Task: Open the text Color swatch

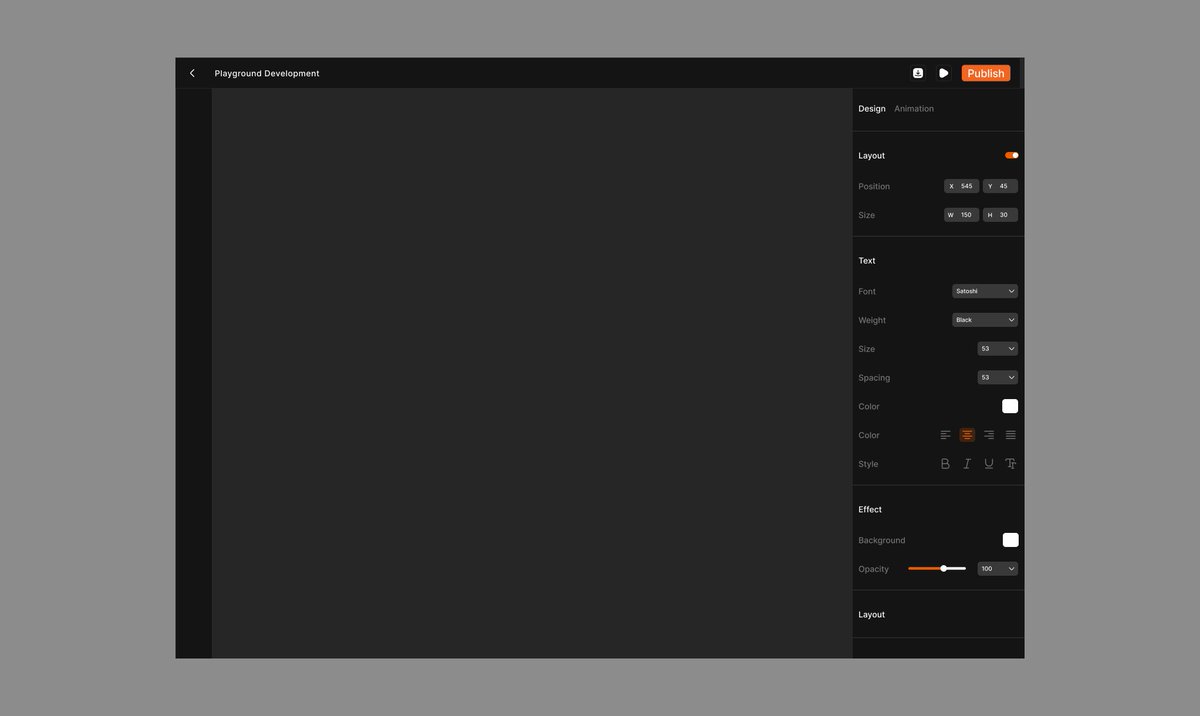Action: (1010, 406)
